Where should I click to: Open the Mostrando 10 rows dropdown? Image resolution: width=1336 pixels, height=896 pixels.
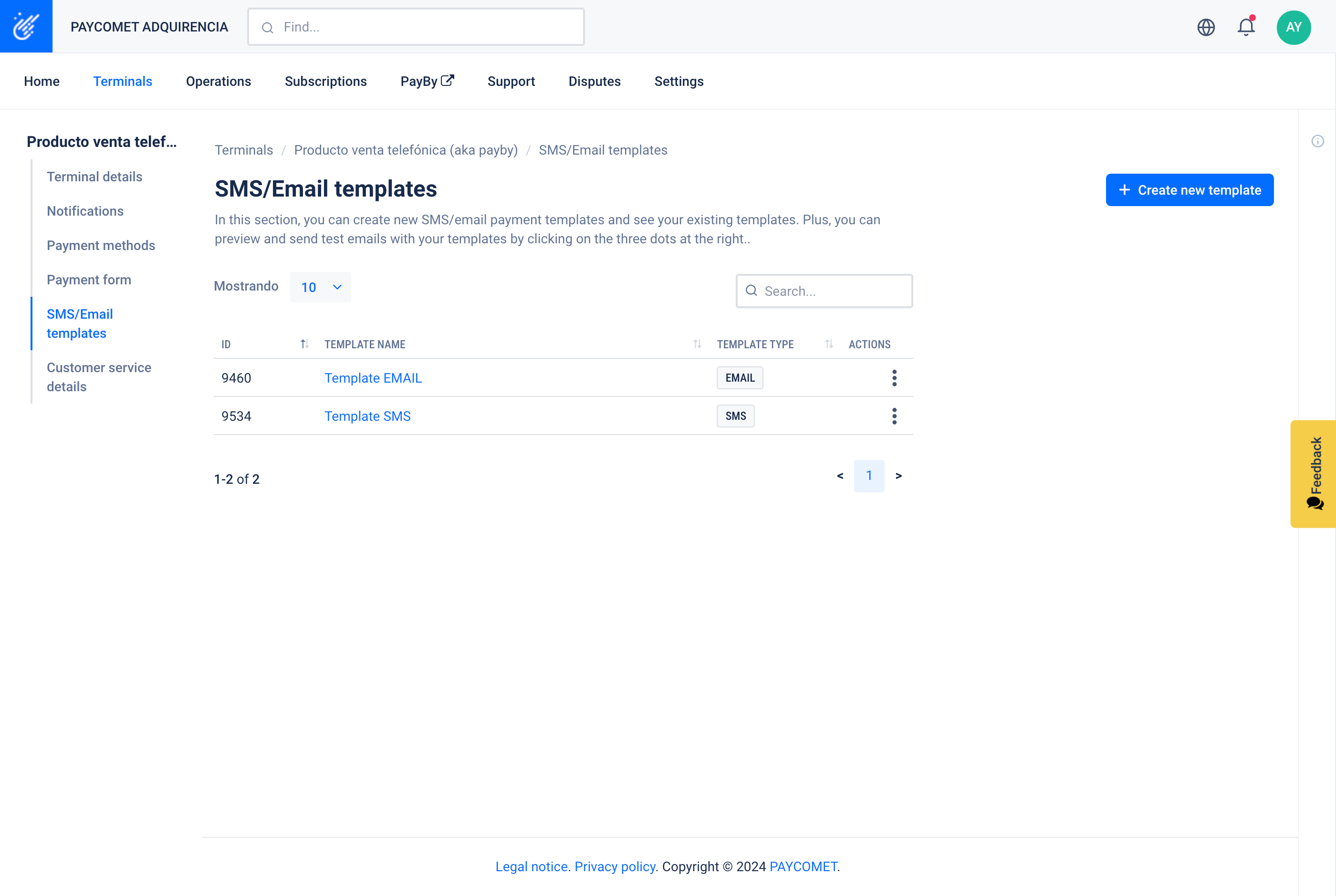point(321,287)
